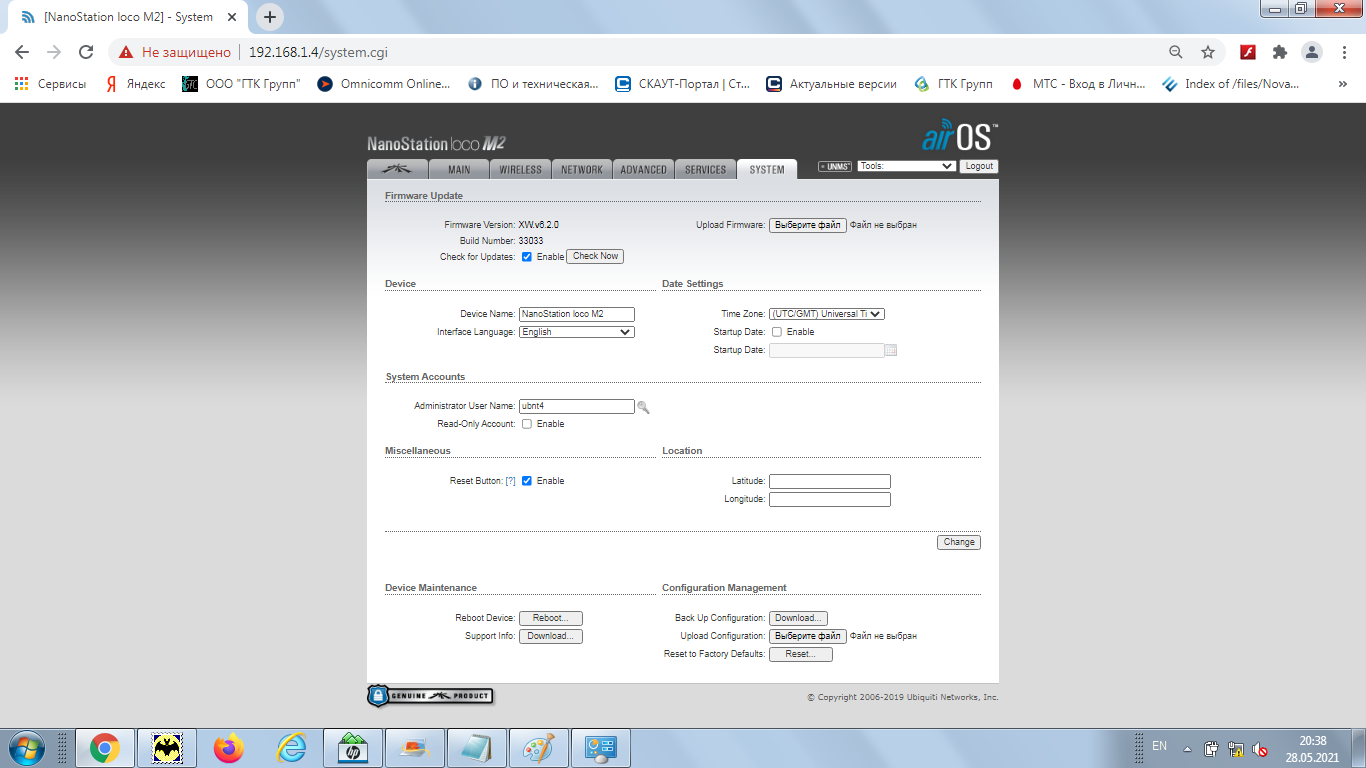Choose firmware file to upload
The width and height of the screenshot is (1366, 768).
[x=808, y=225]
